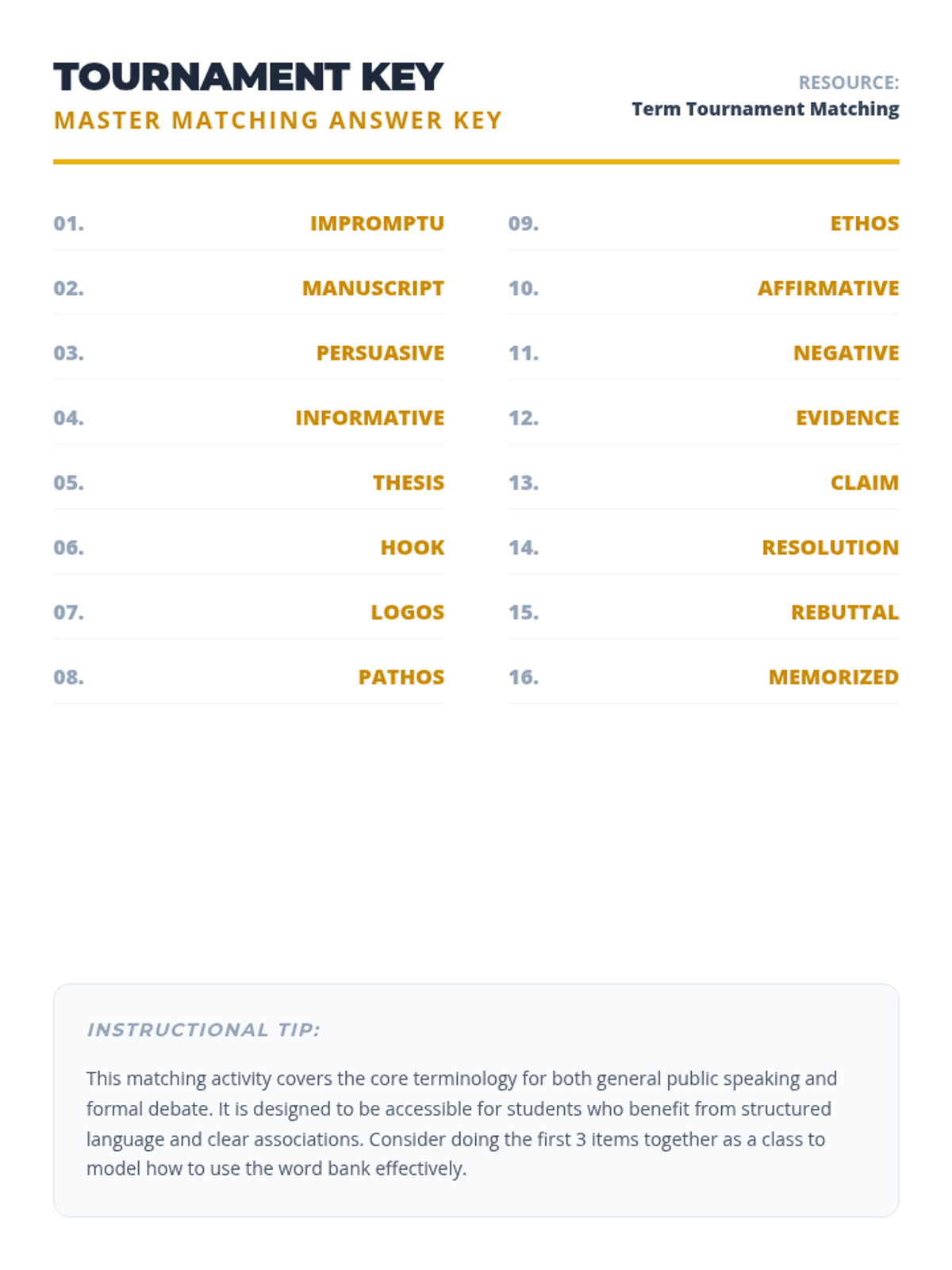This screenshot has width=952, height=1270.
Task: Click the THESIS answer term
Action: [x=409, y=483]
